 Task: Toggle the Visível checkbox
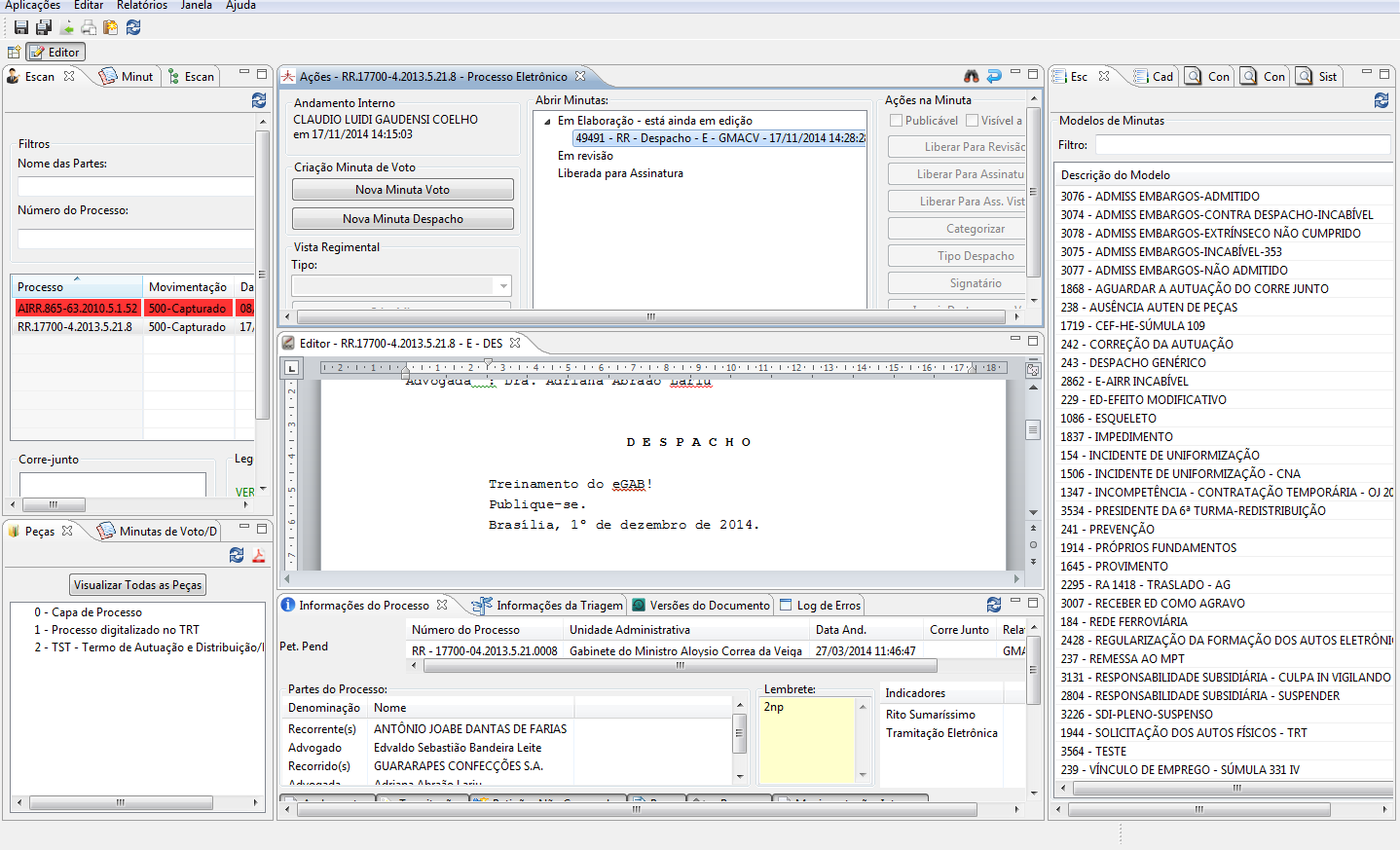coord(972,121)
